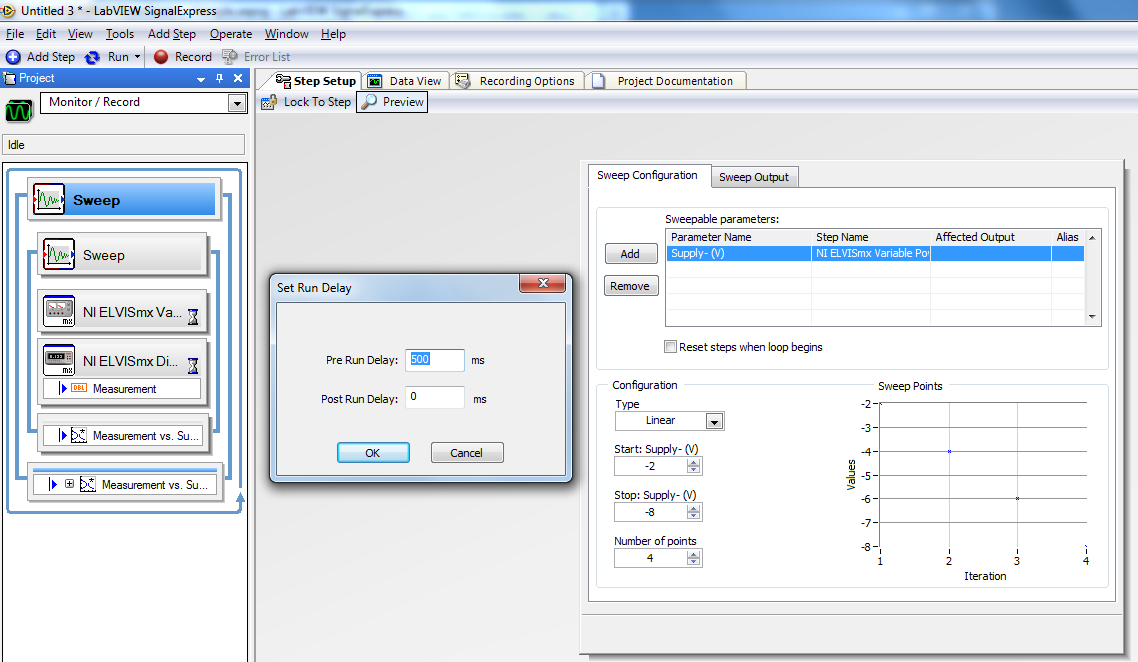Image resolution: width=1138 pixels, height=662 pixels.
Task: Open the sweep Type Linear dropdown
Action: coord(714,421)
